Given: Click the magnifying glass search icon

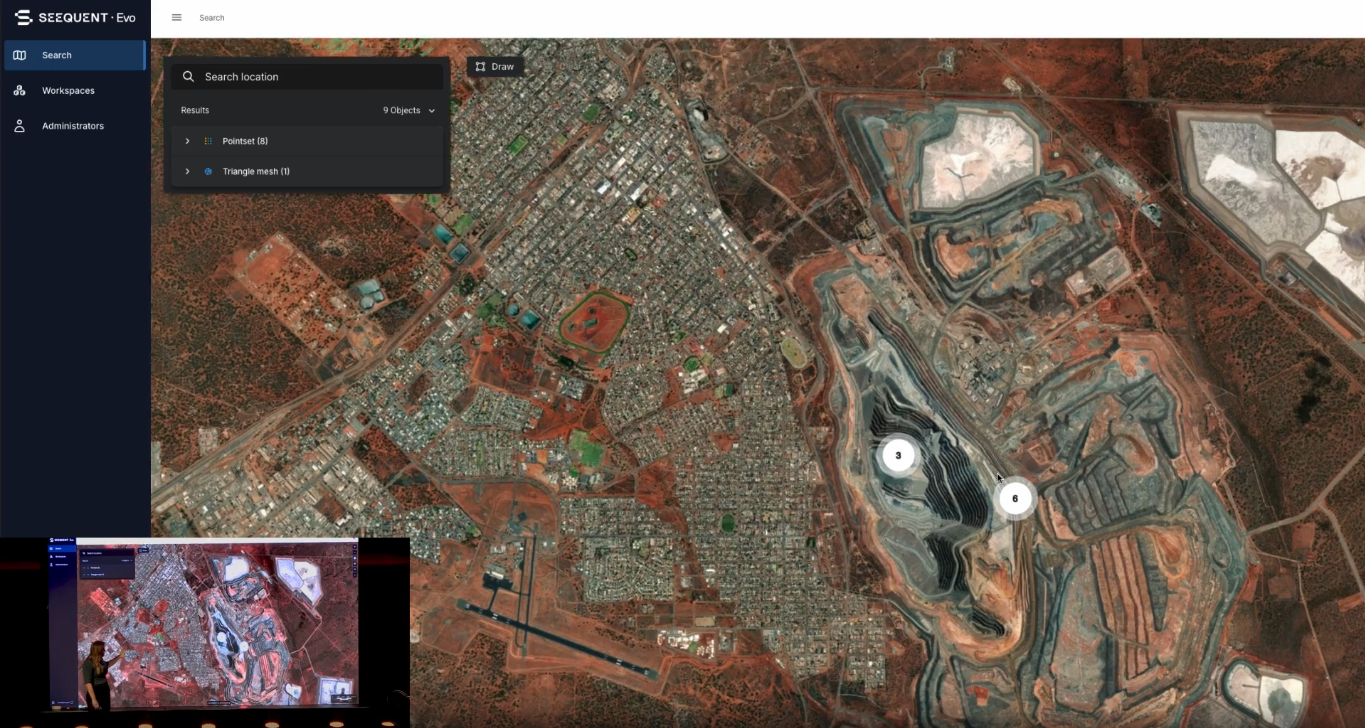Looking at the screenshot, I should click(188, 77).
